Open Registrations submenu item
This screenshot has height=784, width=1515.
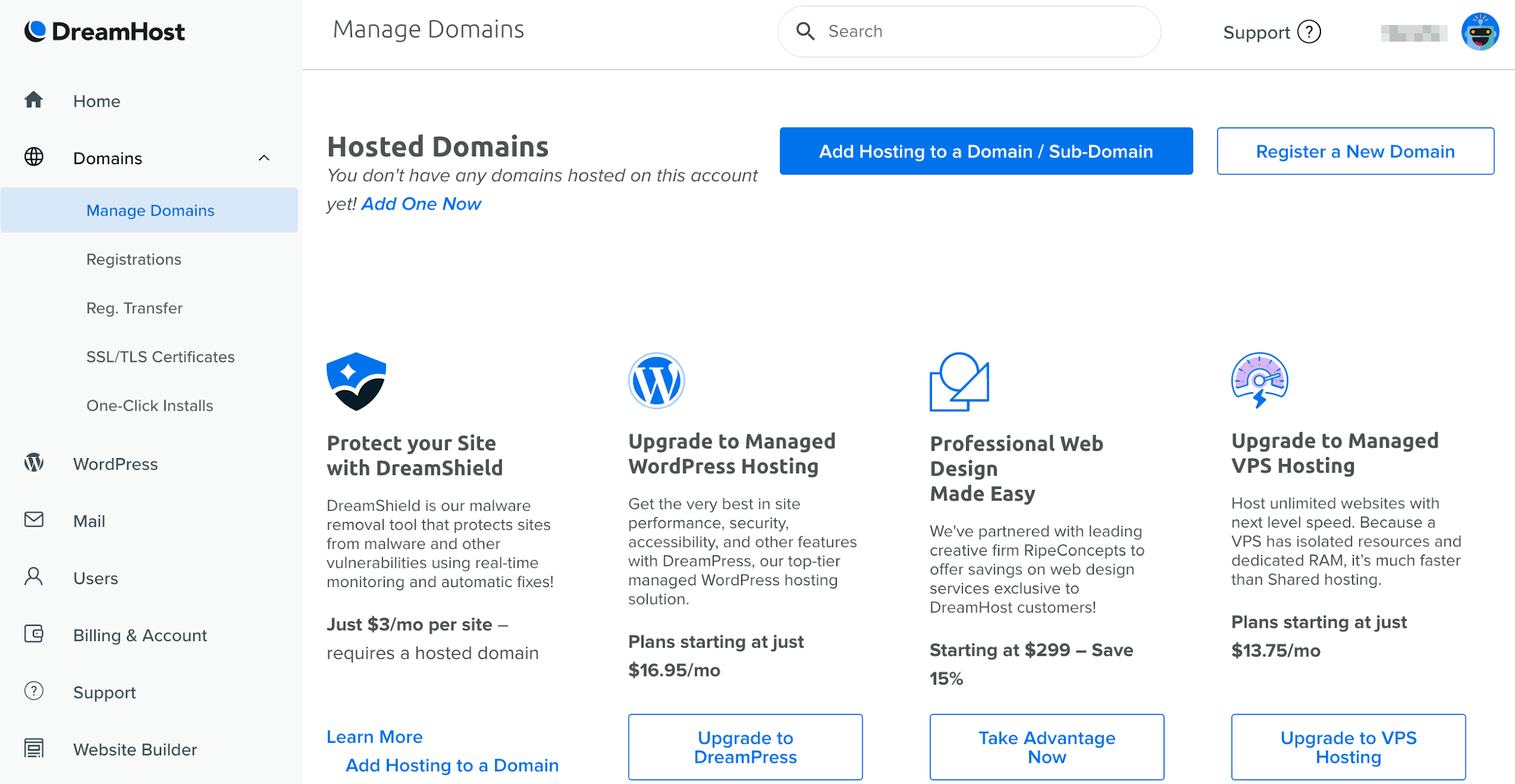click(x=134, y=259)
